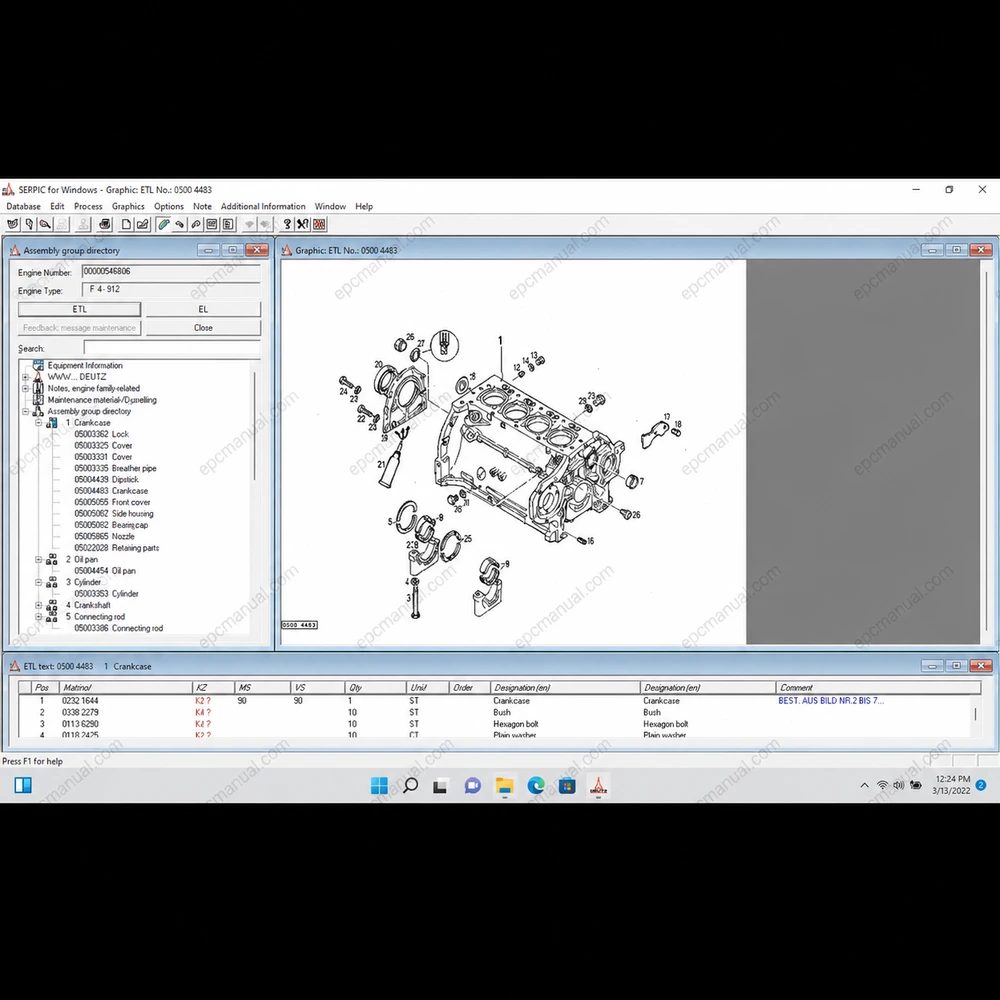Click the Engine Number field
The image size is (1000, 1000).
click(172, 272)
